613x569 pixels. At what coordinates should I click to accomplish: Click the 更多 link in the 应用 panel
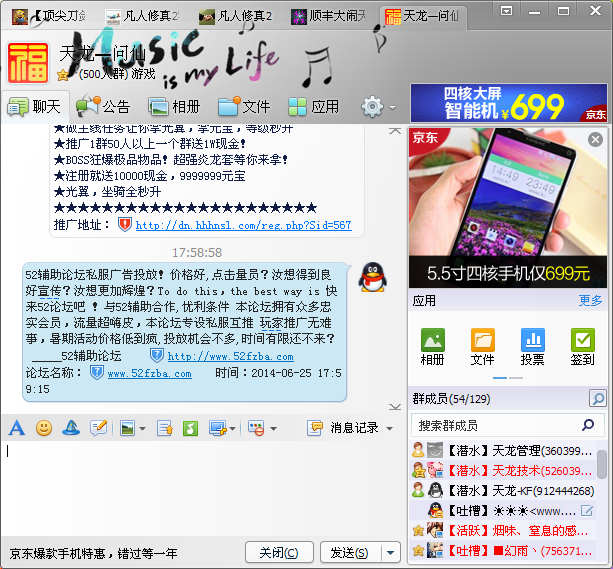pyautogui.click(x=590, y=300)
